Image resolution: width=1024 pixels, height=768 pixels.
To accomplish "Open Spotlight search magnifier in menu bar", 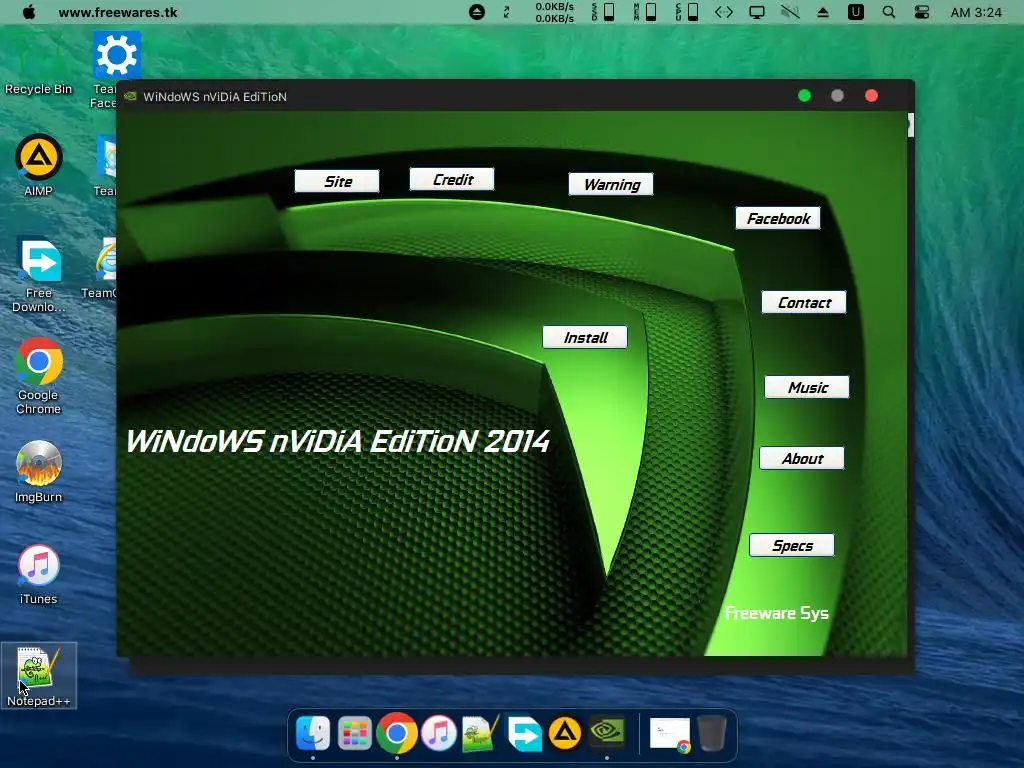I will click(889, 12).
